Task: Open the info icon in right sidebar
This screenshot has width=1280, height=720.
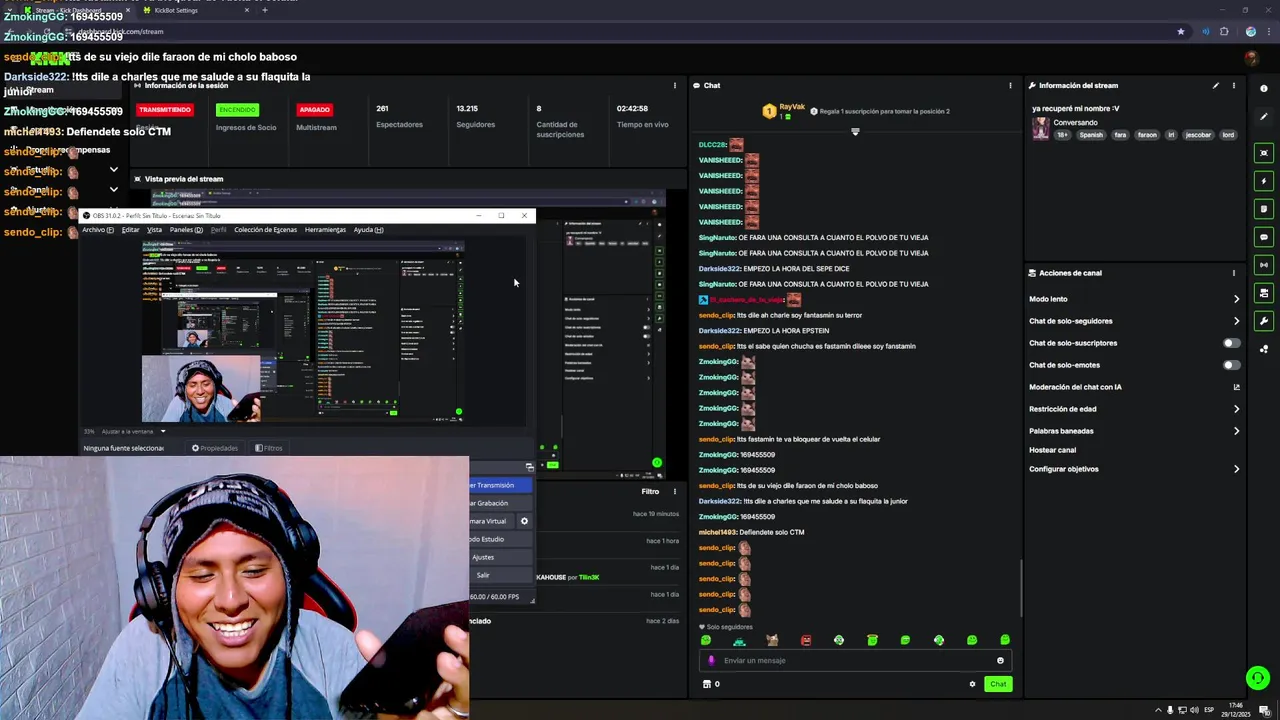Action: click(x=1264, y=88)
